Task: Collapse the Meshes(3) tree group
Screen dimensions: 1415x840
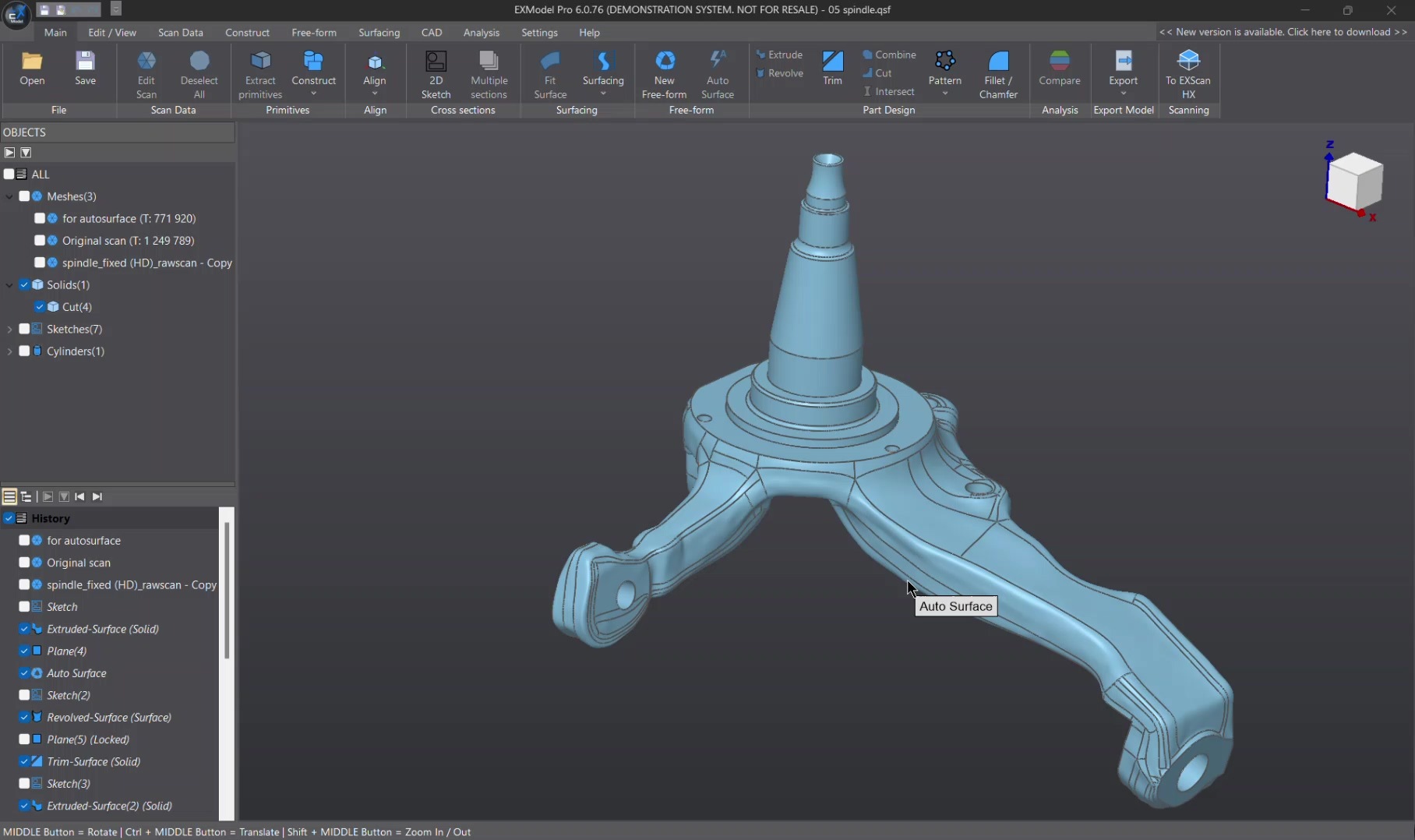Action: (9, 197)
